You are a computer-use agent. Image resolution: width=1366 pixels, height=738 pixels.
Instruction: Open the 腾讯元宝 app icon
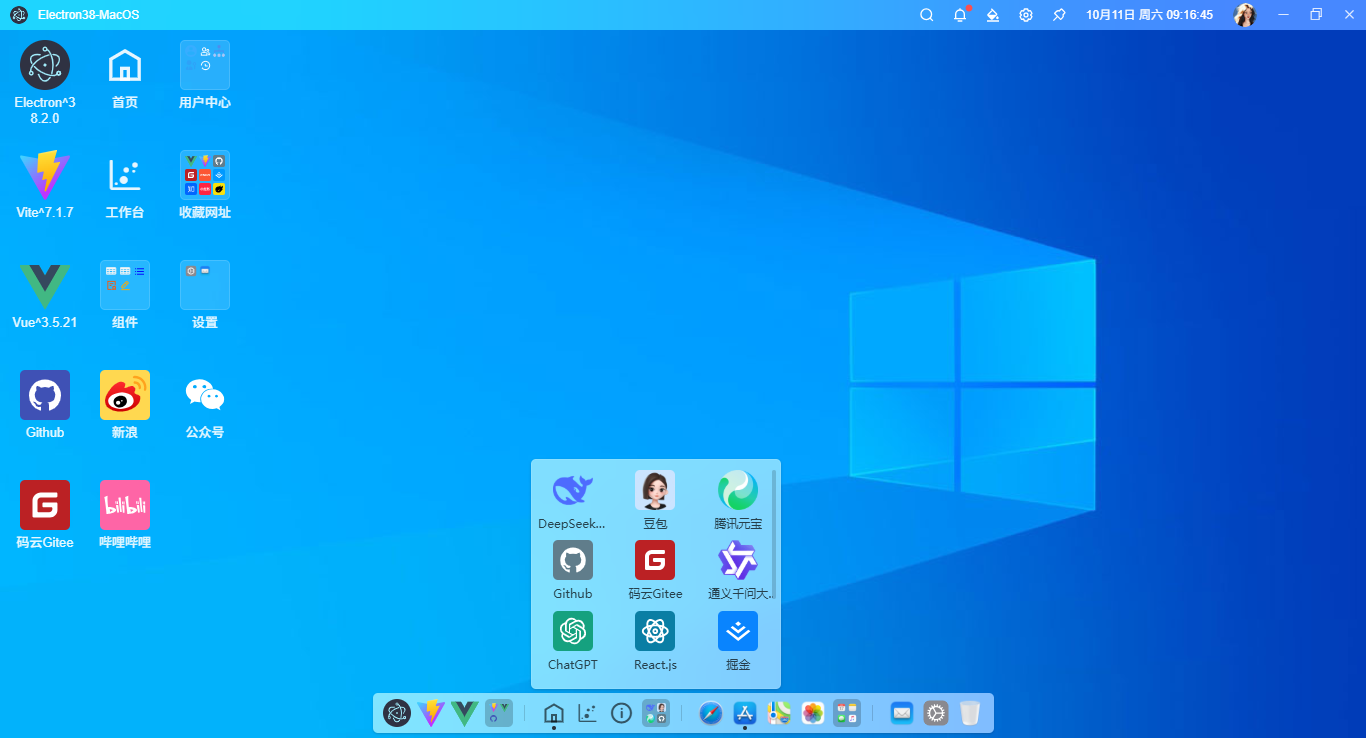coord(737,490)
